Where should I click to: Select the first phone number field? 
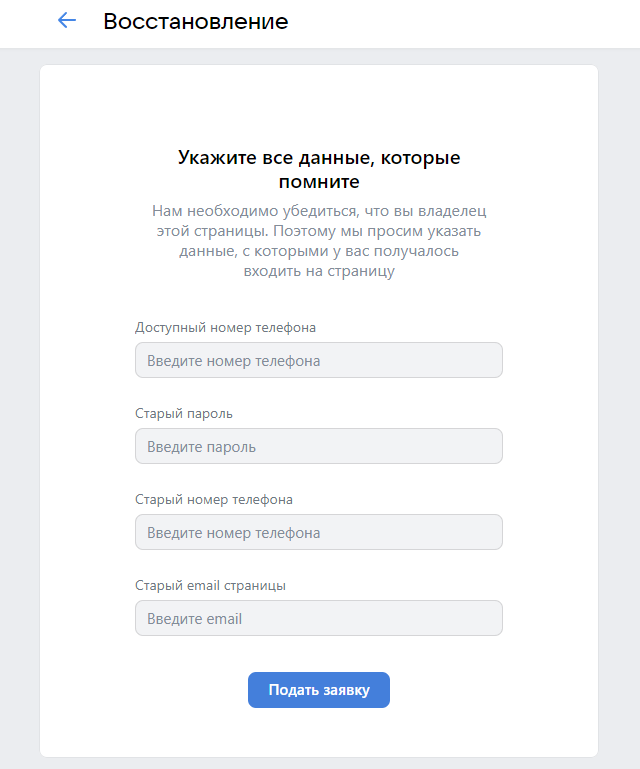coord(318,360)
